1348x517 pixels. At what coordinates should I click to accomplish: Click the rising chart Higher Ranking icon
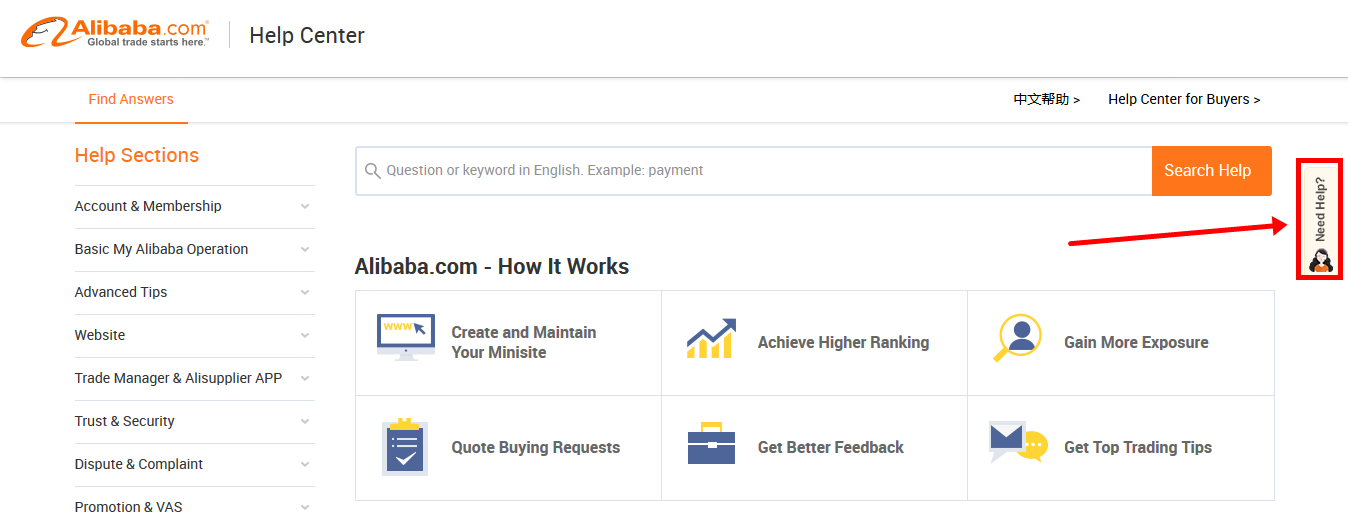(712, 339)
